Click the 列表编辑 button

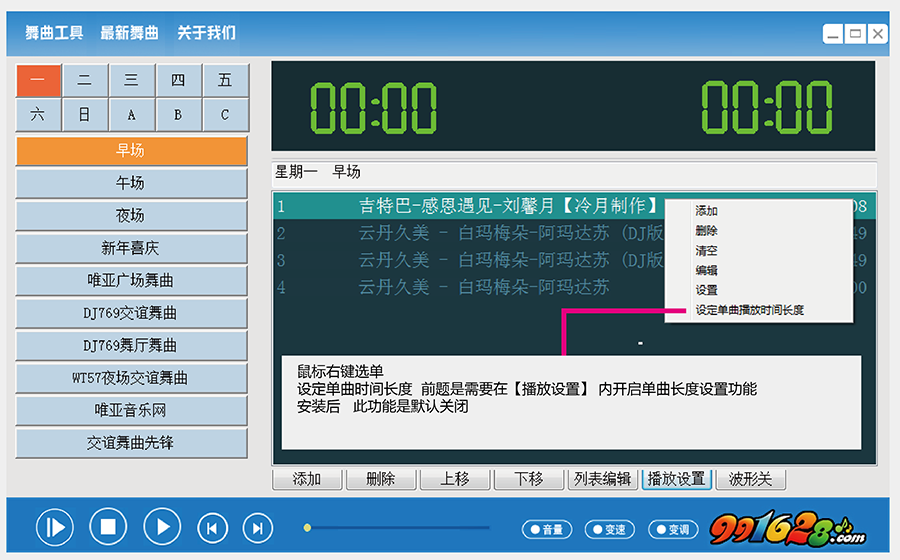pos(602,479)
